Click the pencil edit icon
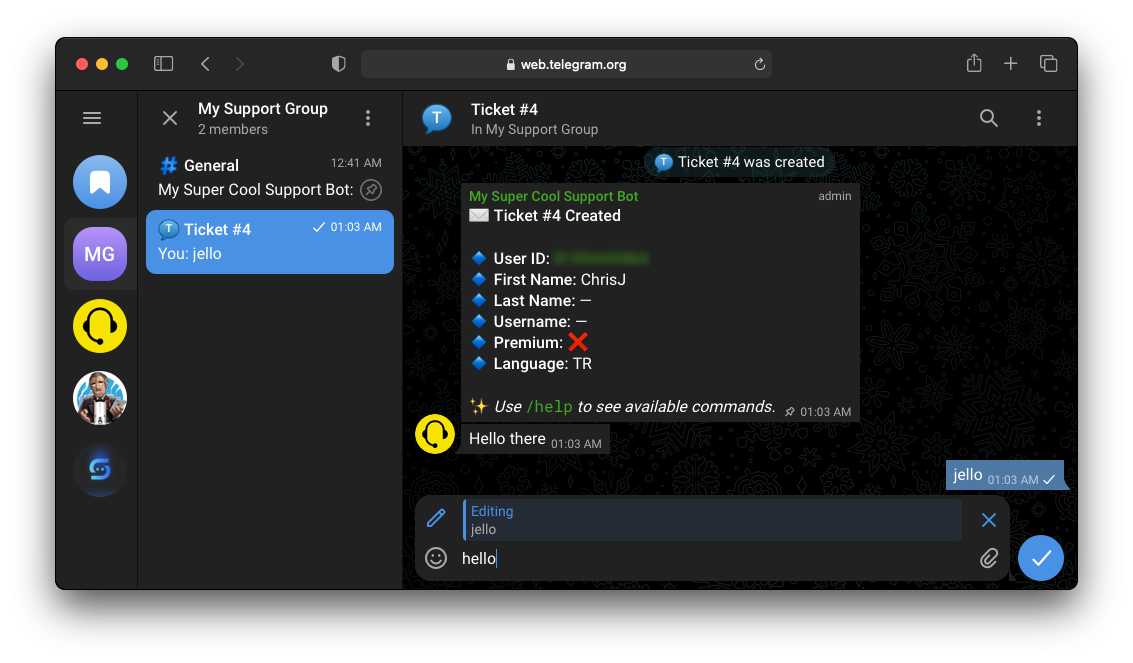Image resolution: width=1133 pixels, height=663 pixels. click(436, 518)
